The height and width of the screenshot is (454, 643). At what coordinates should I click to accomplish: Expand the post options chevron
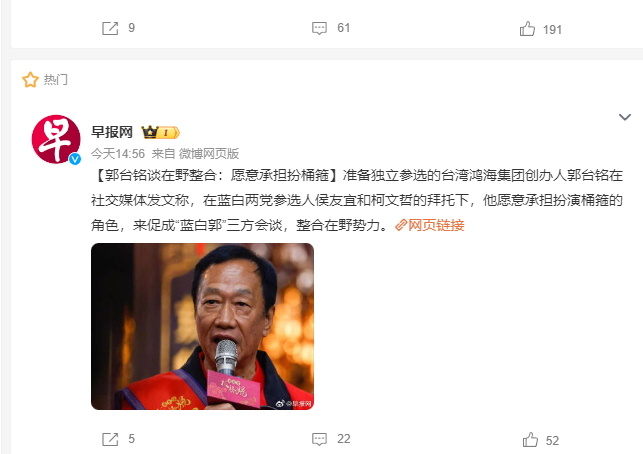tap(625, 117)
